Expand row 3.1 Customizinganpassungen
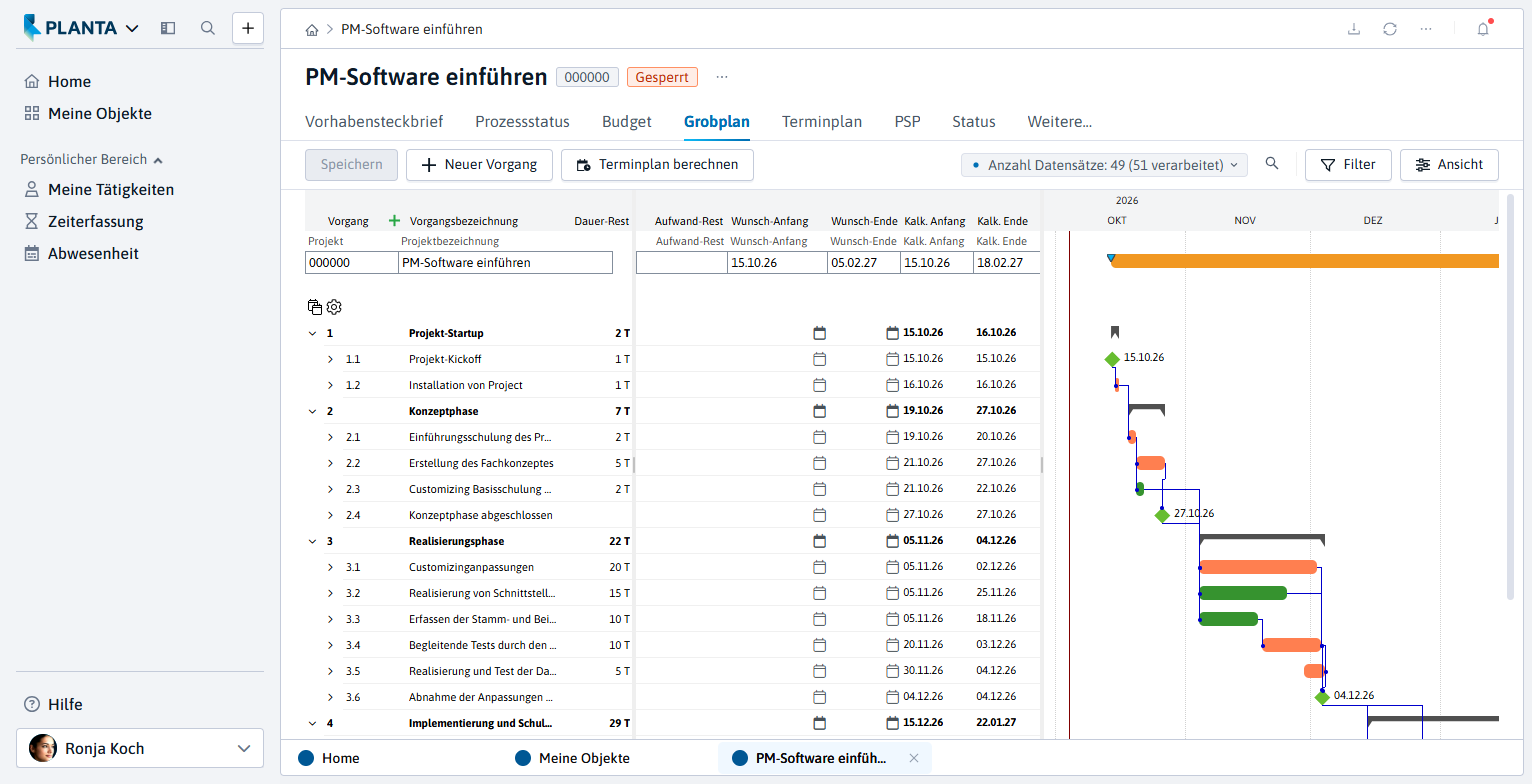 click(331, 567)
